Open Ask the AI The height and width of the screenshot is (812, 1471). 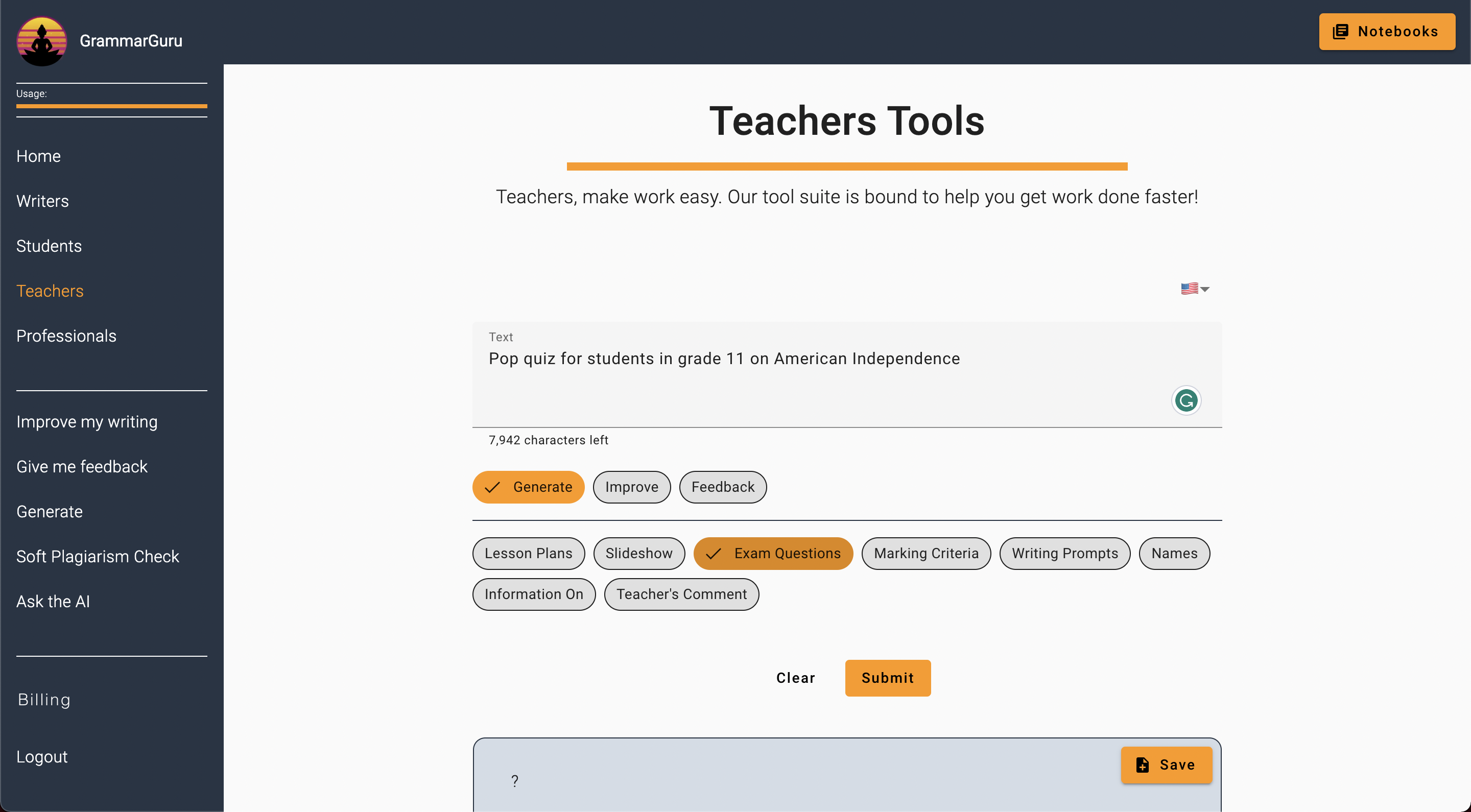[x=53, y=601]
